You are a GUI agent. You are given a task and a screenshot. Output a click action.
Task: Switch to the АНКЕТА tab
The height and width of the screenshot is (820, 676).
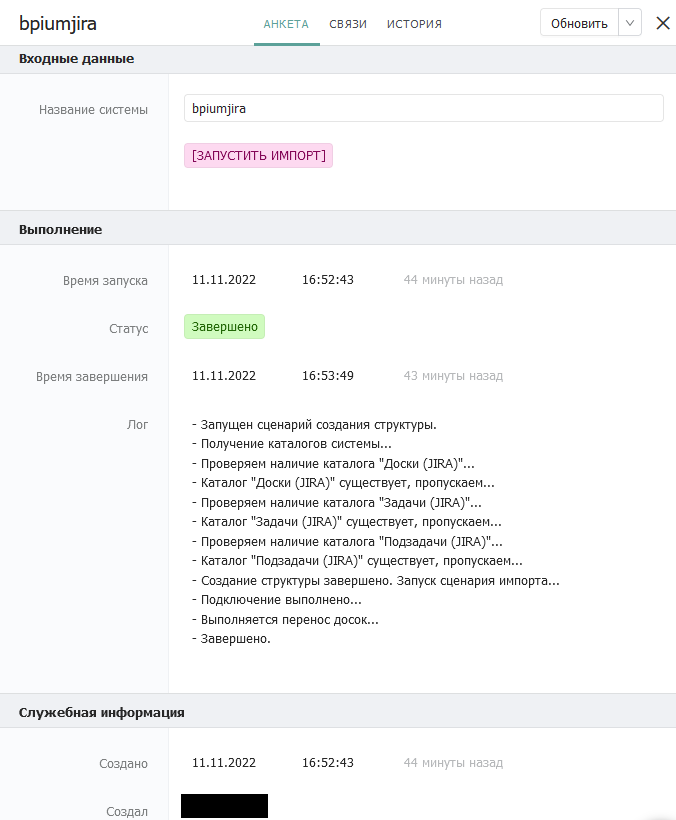point(286,24)
